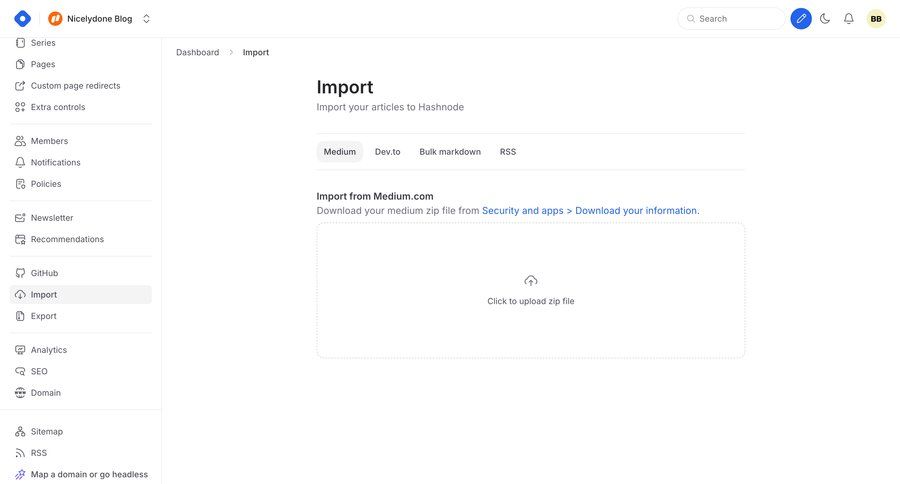The image size is (900, 484).
Task: Click the Hashnode logo icon
Action: [x=22, y=18]
